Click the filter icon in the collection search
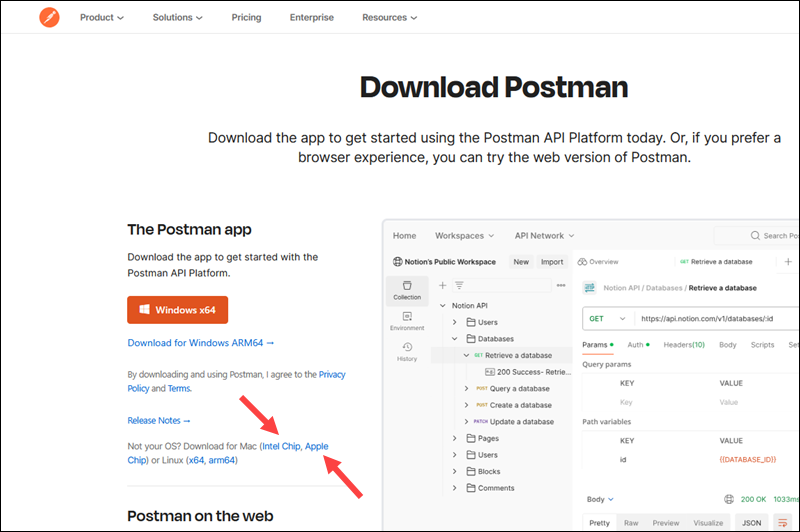The image size is (800, 532). [x=459, y=285]
